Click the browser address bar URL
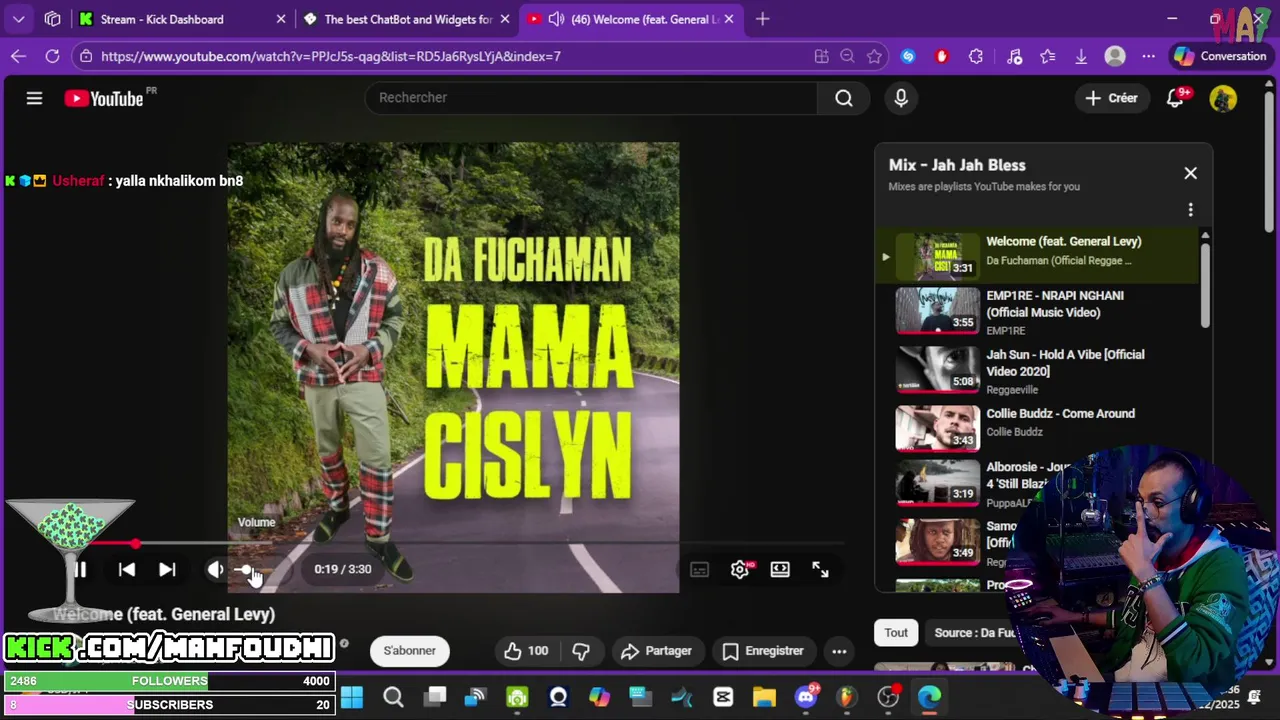Screen dimensions: 1280x720 click(331, 56)
